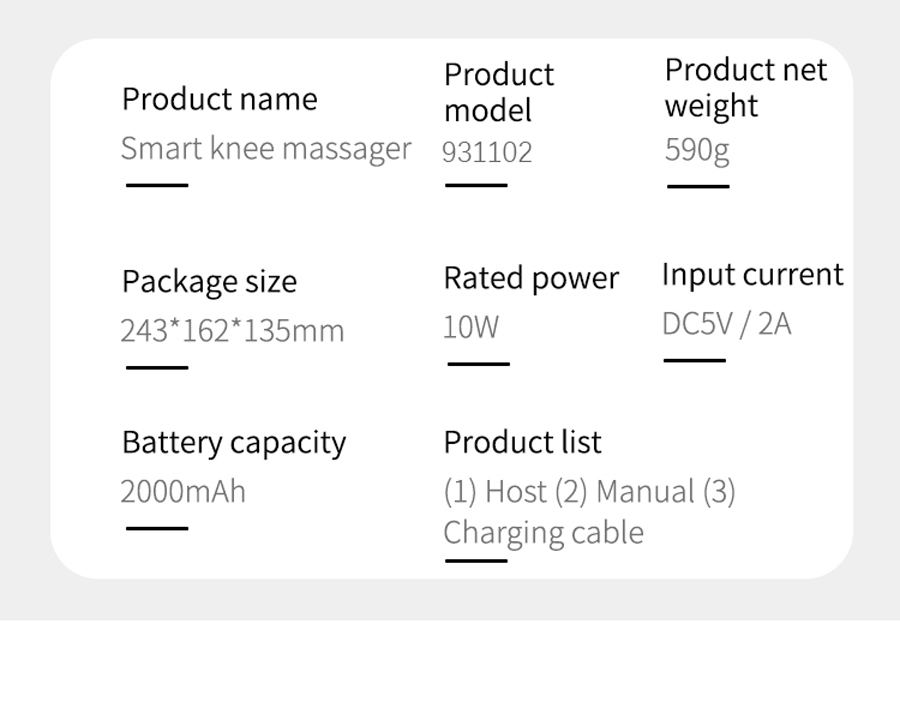Click the Product net weight heading
Image resolution: width=900 pixels, height=714 pixels.
point(746,88)
